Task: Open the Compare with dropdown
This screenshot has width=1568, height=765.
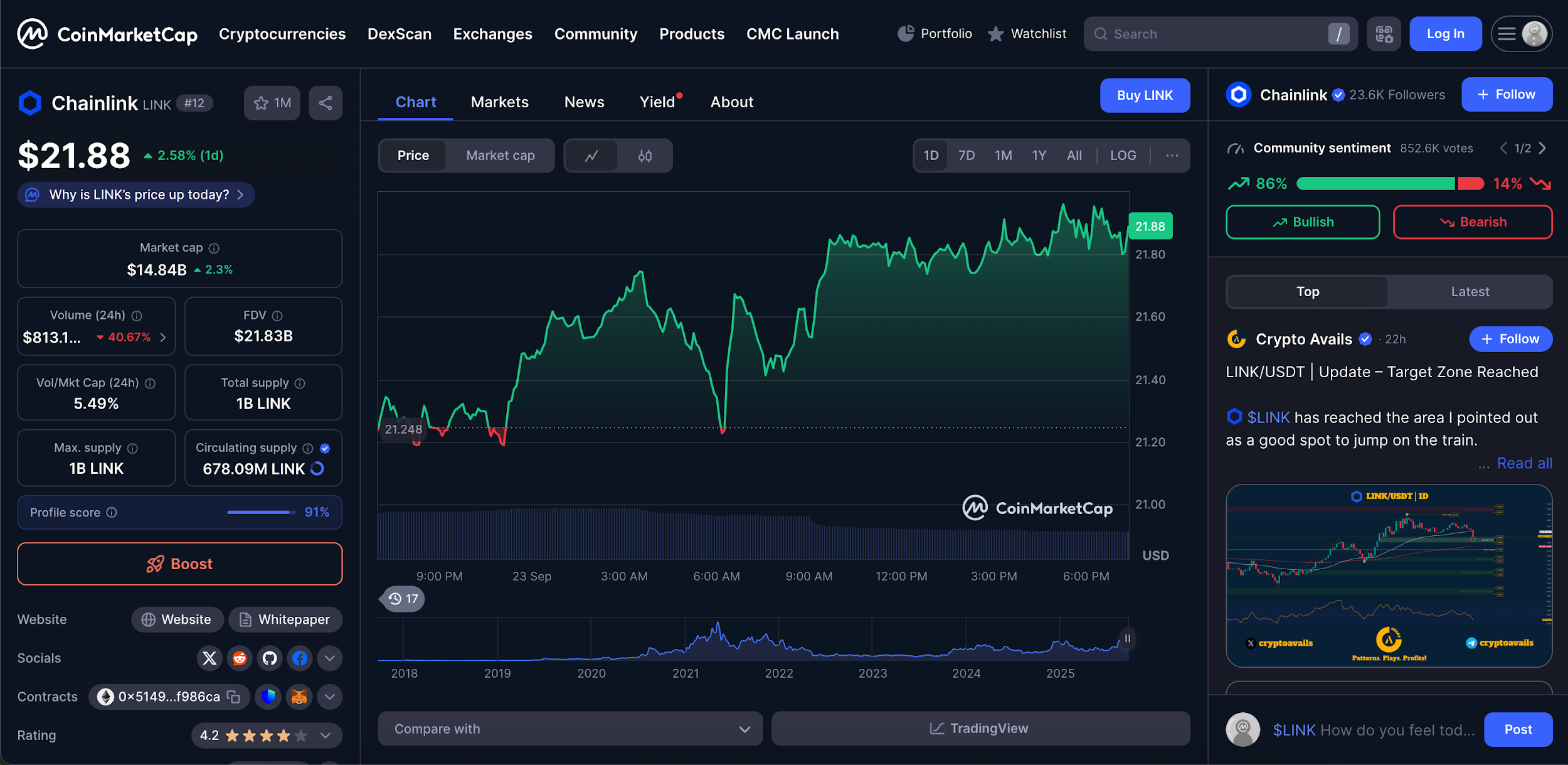Action: (x=570, y=729)
